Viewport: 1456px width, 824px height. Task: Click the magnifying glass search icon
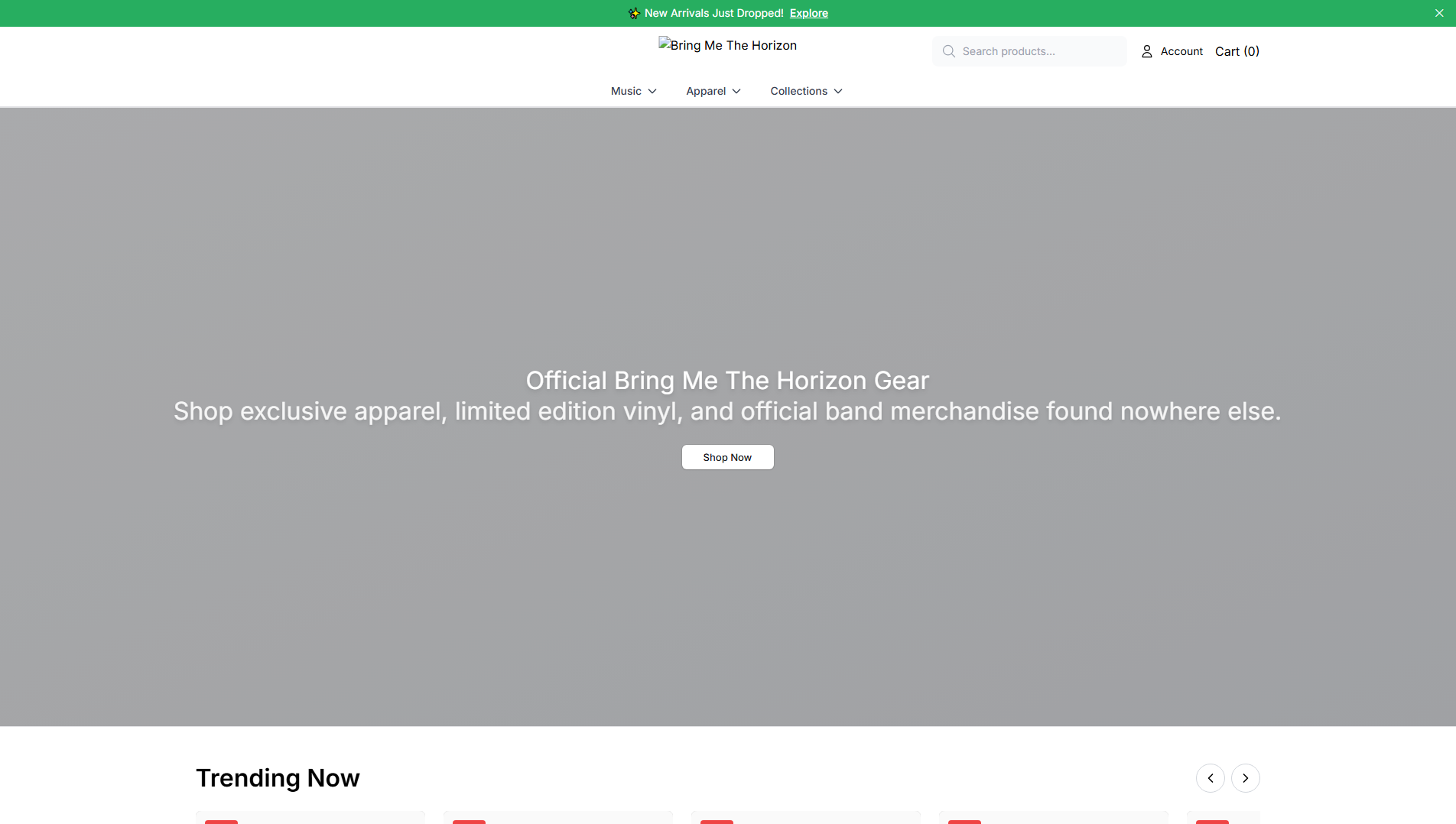949,51
